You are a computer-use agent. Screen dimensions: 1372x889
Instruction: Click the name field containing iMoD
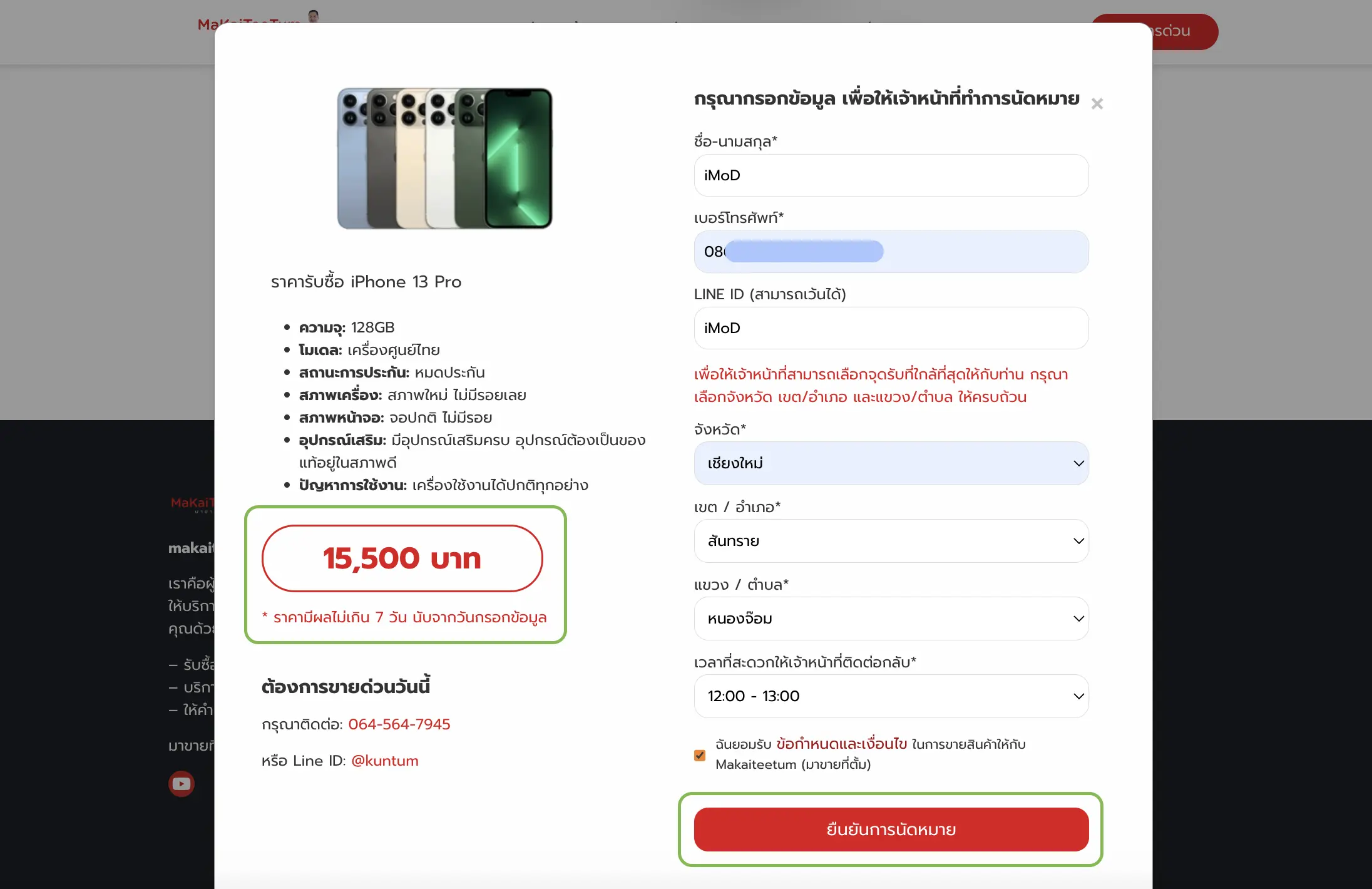891,175
